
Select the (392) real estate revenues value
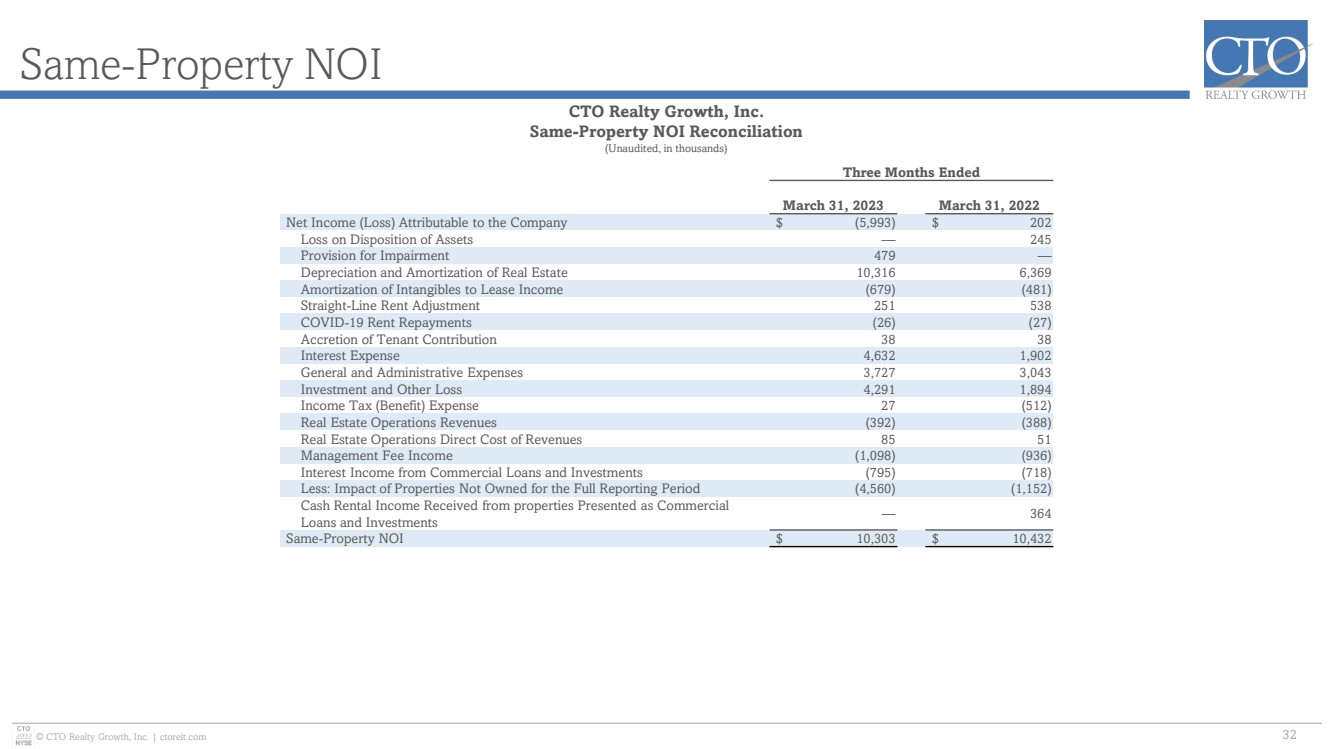(880, 423)
